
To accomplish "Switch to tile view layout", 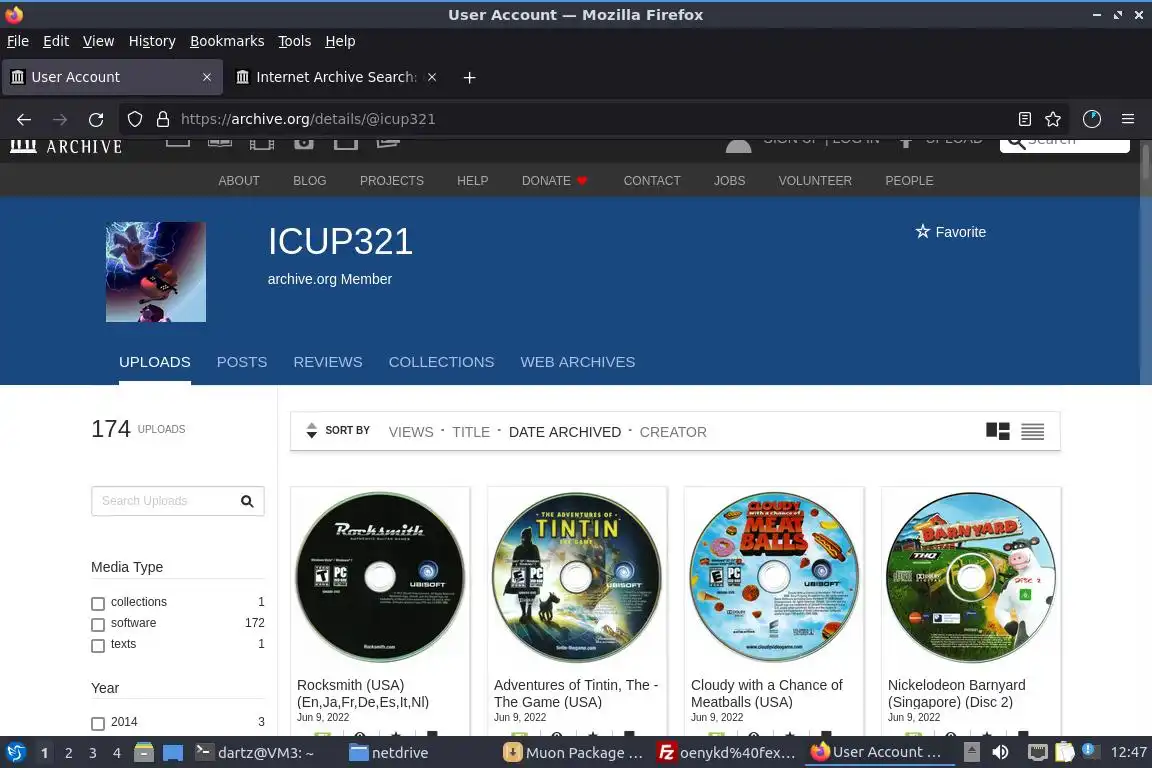I will [x=997, y=431].
